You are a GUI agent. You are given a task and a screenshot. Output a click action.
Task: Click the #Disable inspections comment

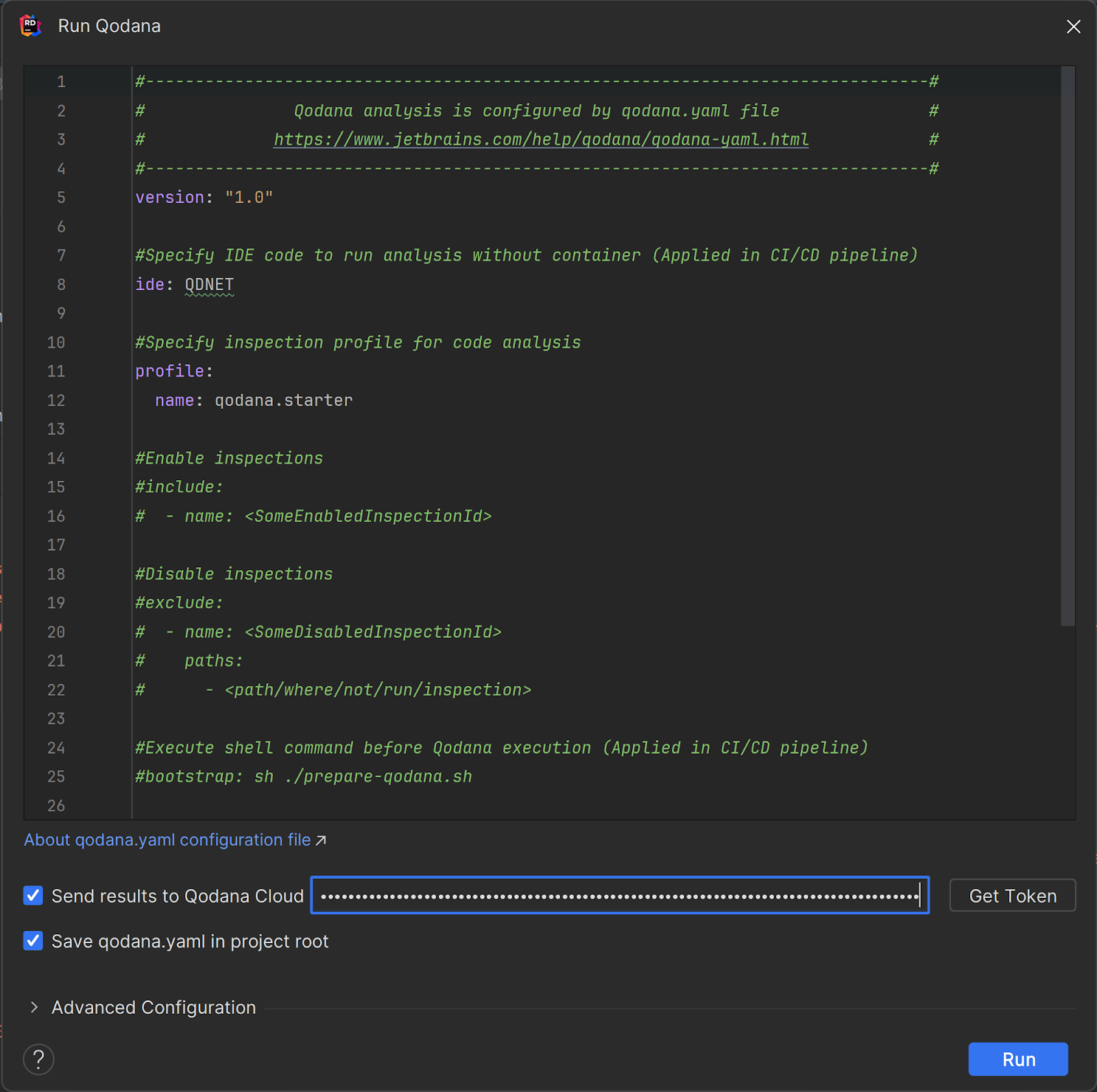pos(234,574)
